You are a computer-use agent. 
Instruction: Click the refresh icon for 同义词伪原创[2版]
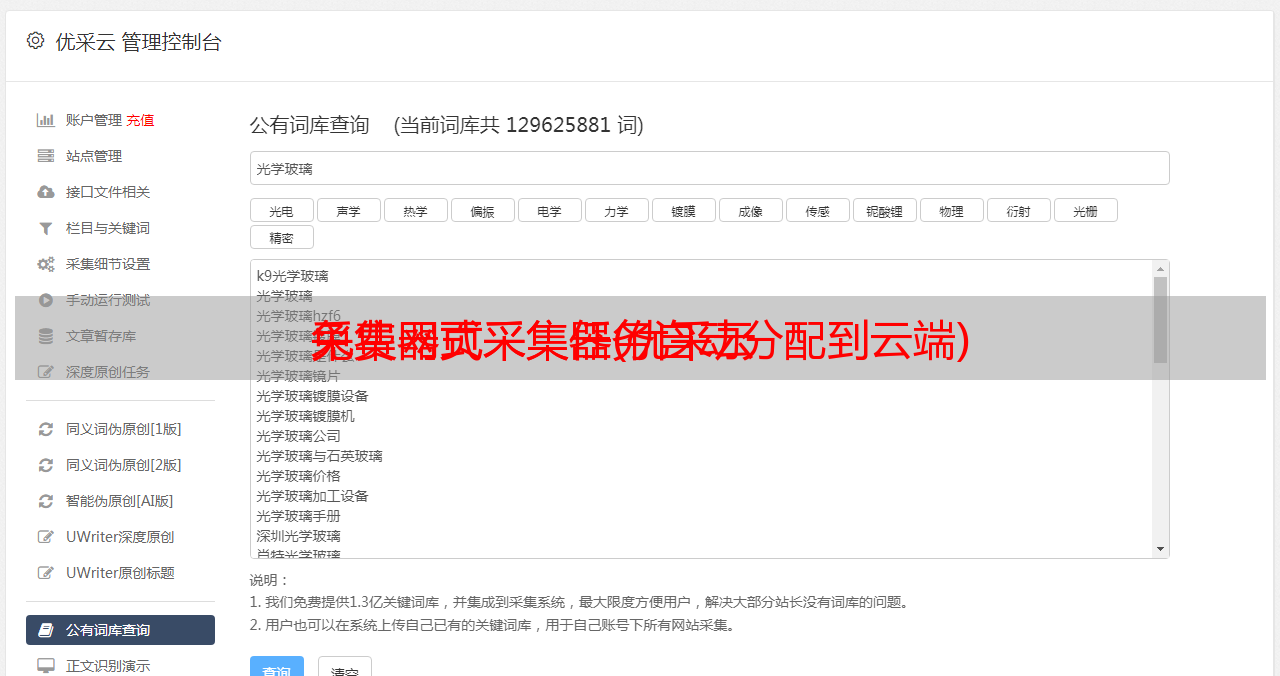(45, 465)
